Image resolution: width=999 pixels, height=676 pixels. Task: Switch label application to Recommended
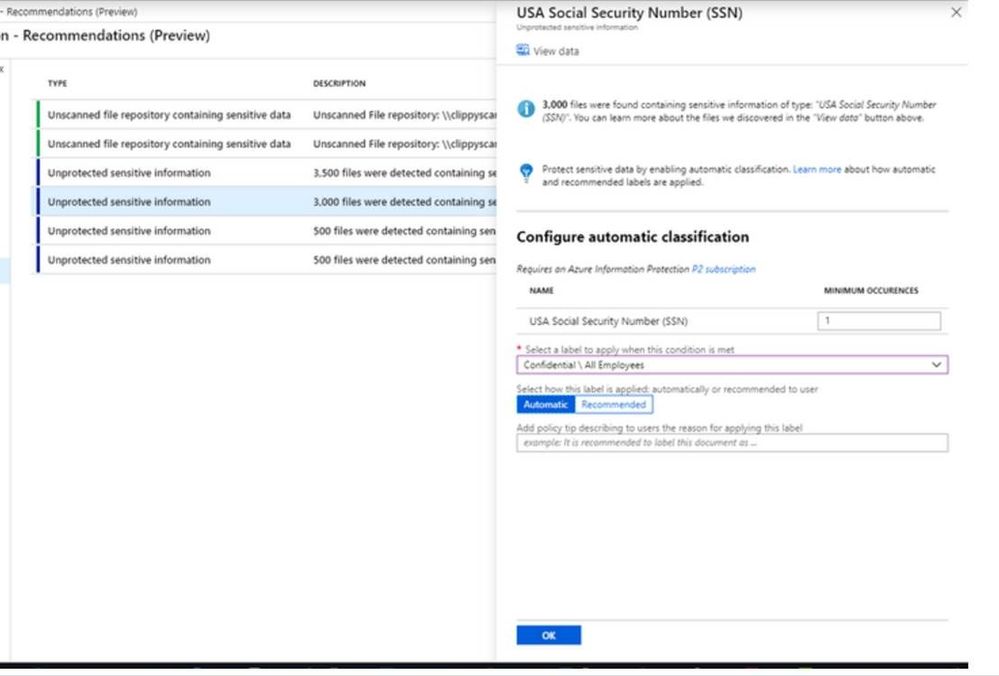click(x=613, y=405)
